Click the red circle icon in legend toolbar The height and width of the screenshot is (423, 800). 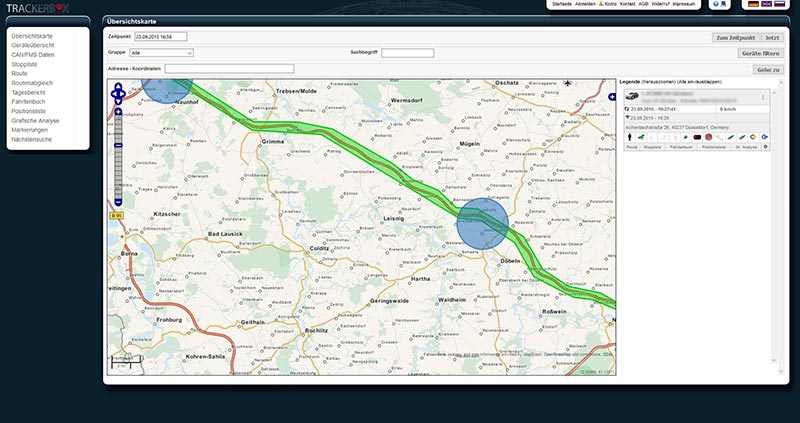pos(708,136)
